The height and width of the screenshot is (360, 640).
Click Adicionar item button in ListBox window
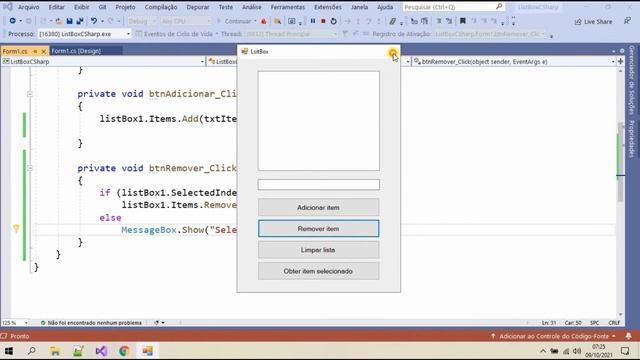coord(318,207)
